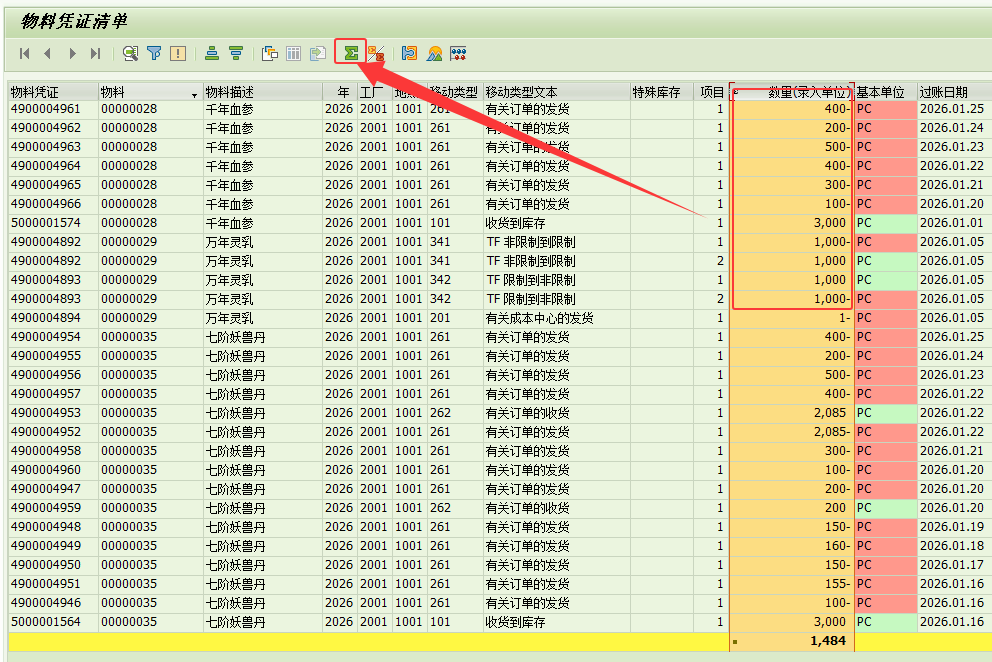Click next page arrow icon
This screenshot has width=992, height=662.
click(x=72, y=53)
